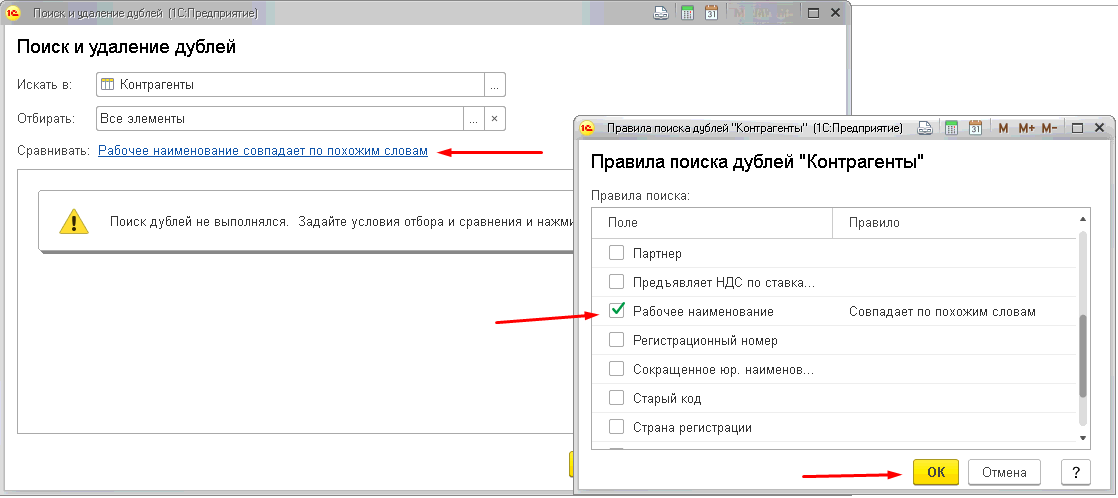Click the Правила поиска label above the list
The height and width of the screenshot is (498, 1118).
(x=640, y=195)
